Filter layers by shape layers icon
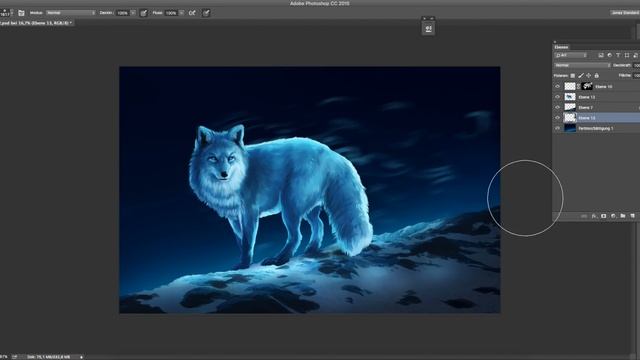Viewport: 640px width, 360px height. click(627, 55)
